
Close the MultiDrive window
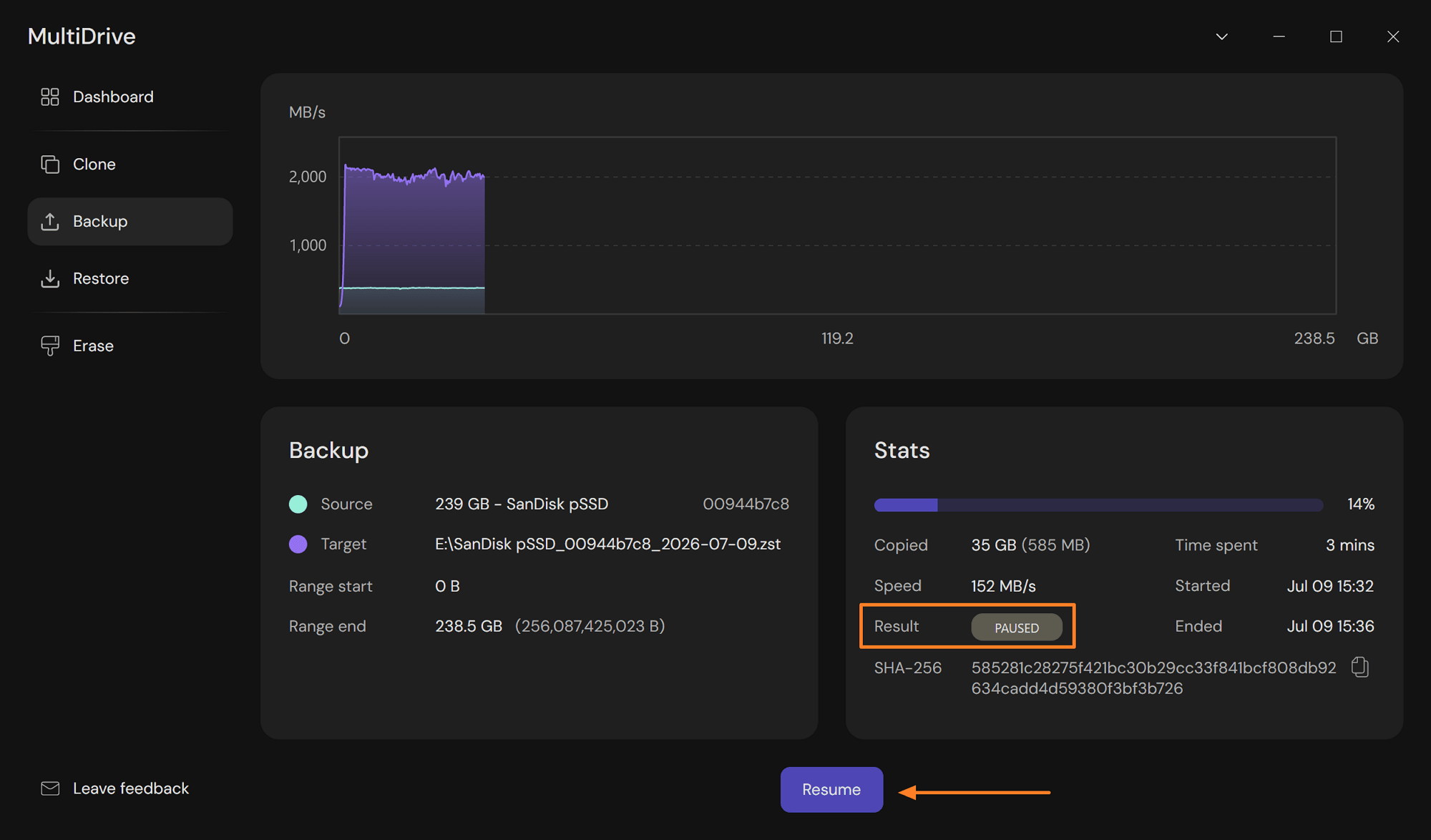tap(1393, 36)
